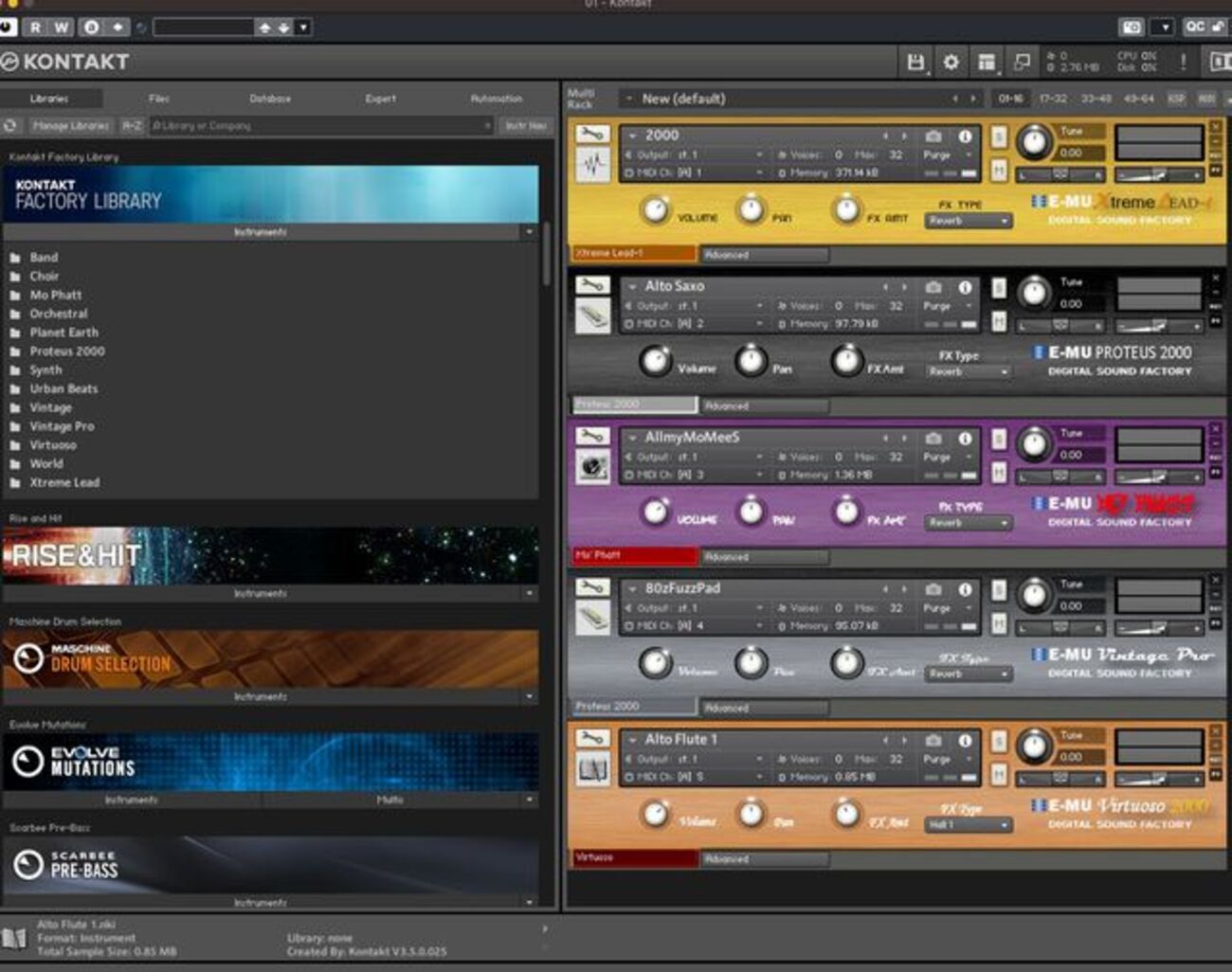This screenshot has height=972, width=1232.
Task: Open the Purge dropdown of 2000 instrument
Action: point(949,154)
